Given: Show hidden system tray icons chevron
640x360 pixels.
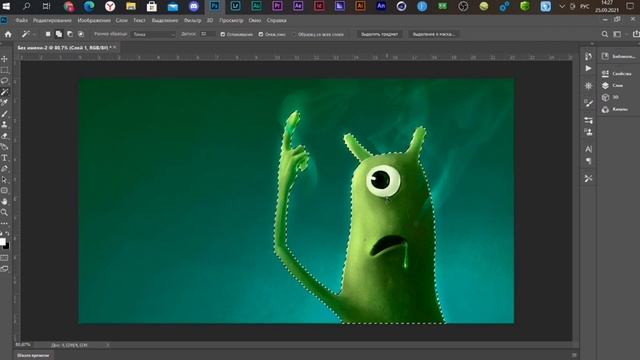Looking at the screenshot, I should point(562,6).
